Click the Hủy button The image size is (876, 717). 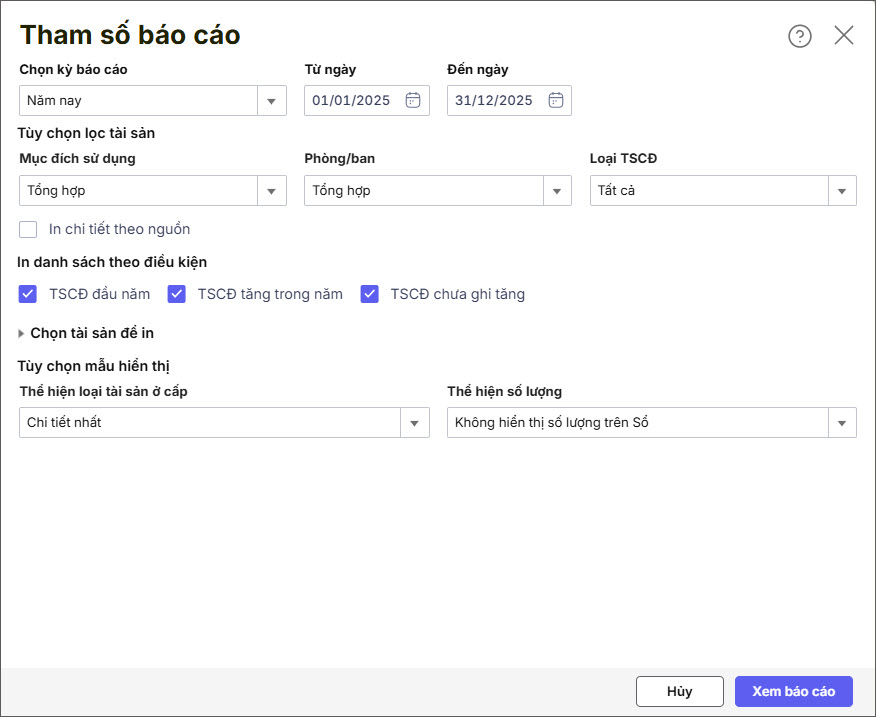click(679, 691)
